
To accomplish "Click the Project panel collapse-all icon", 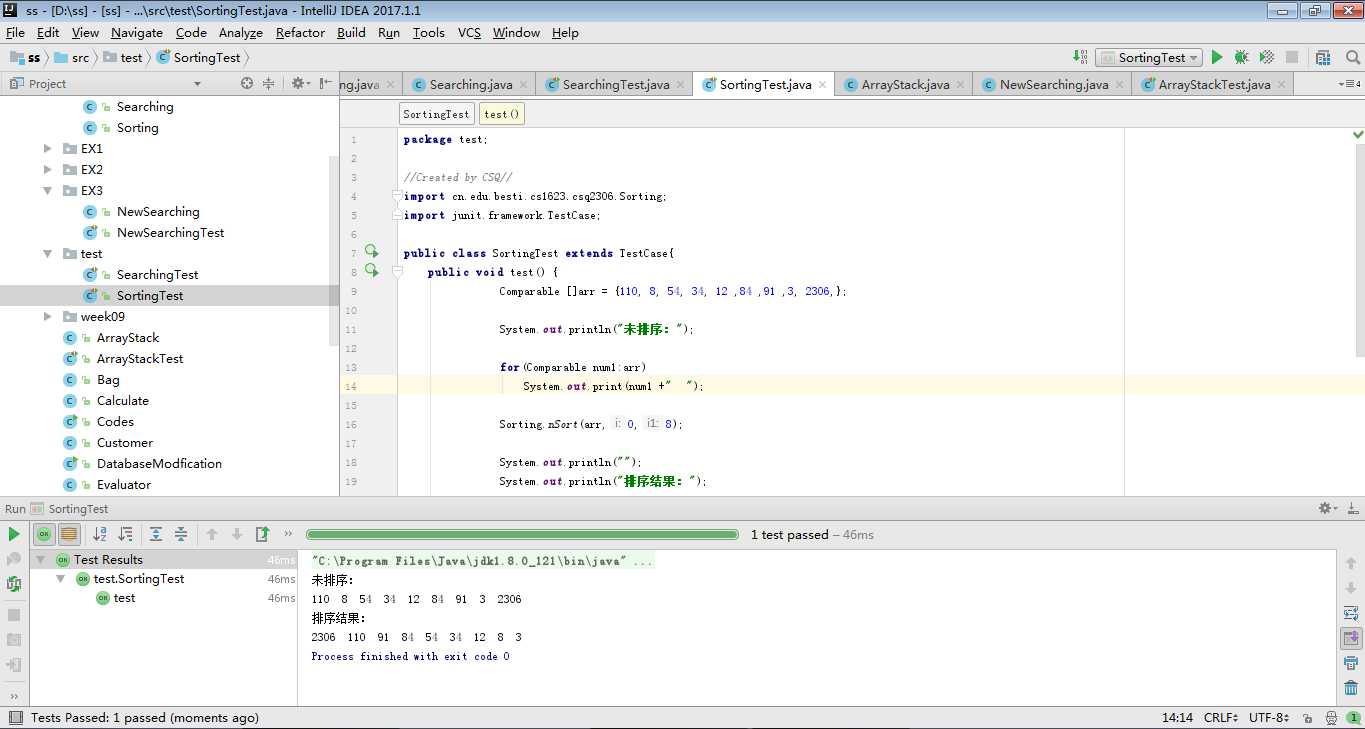I will click(268, 84).
